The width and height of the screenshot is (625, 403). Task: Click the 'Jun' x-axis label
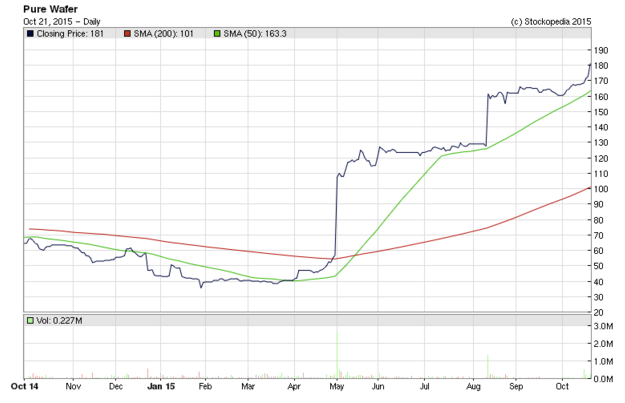[x=378, y=386]
